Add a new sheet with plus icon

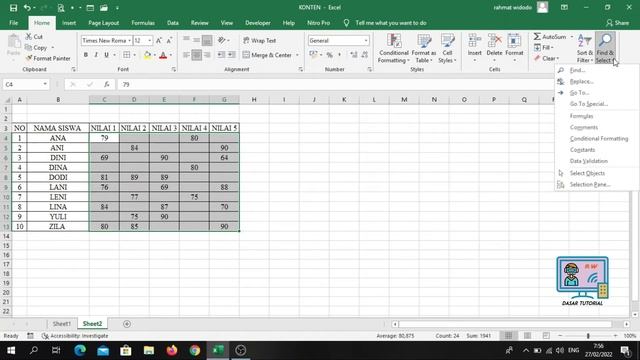[127, 324]
